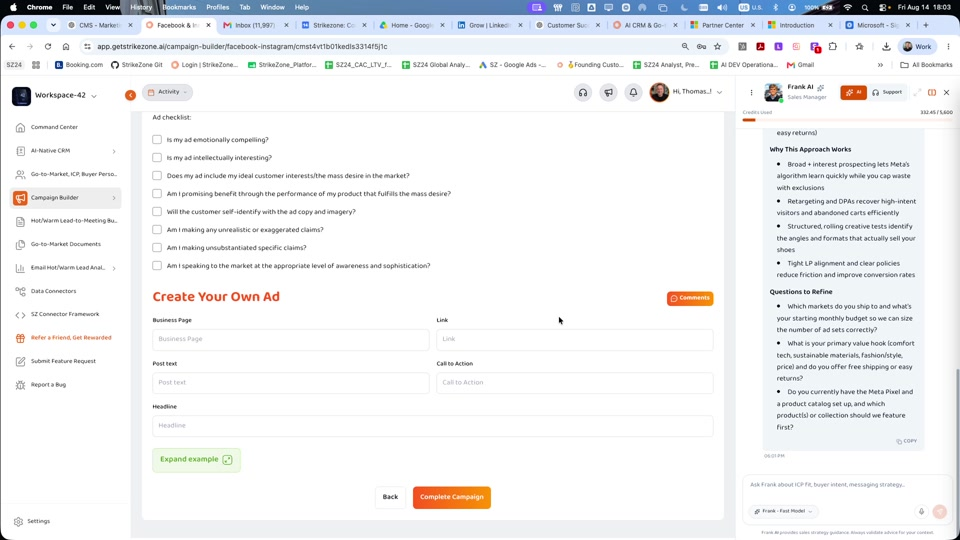Open Report a Bug
This screenshot has height=540, width=960.
point(48,384)
